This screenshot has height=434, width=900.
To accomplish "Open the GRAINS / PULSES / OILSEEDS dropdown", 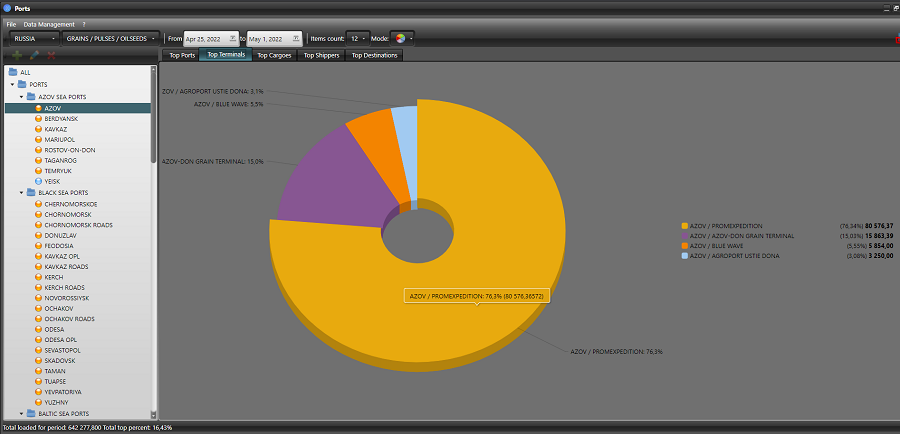I will coord(111,38).
